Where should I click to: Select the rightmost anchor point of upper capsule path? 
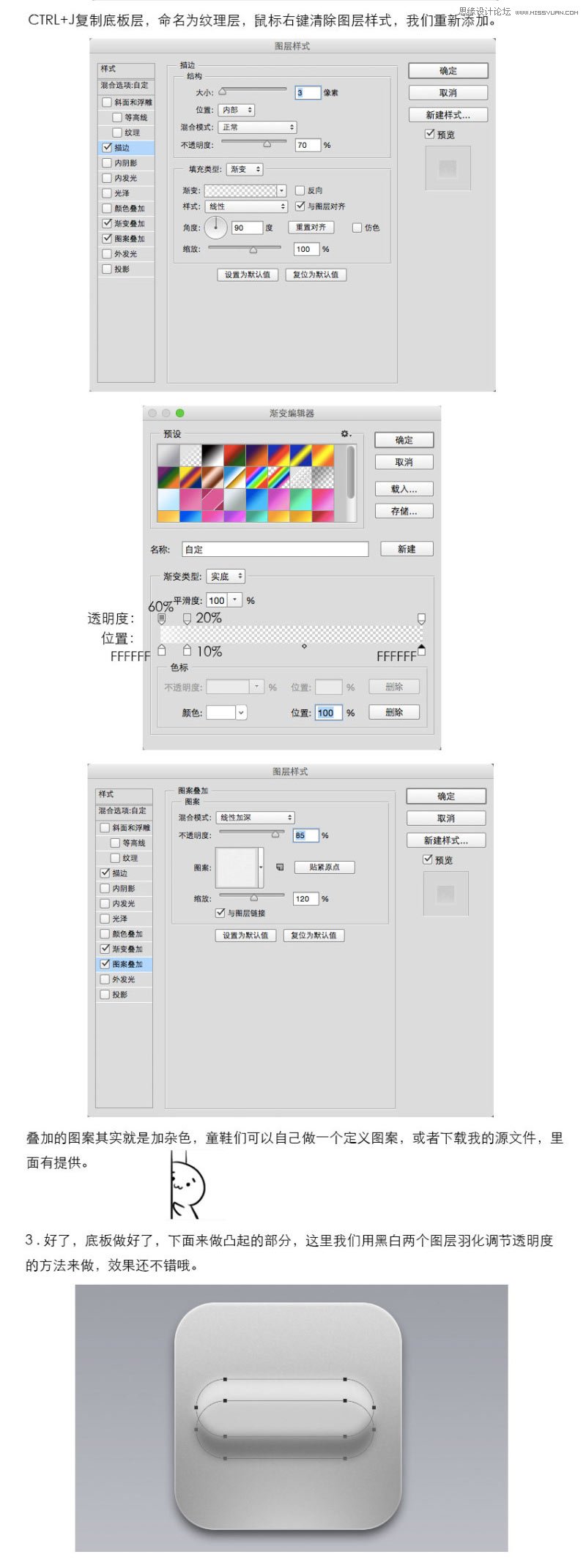click(374, 1407)
